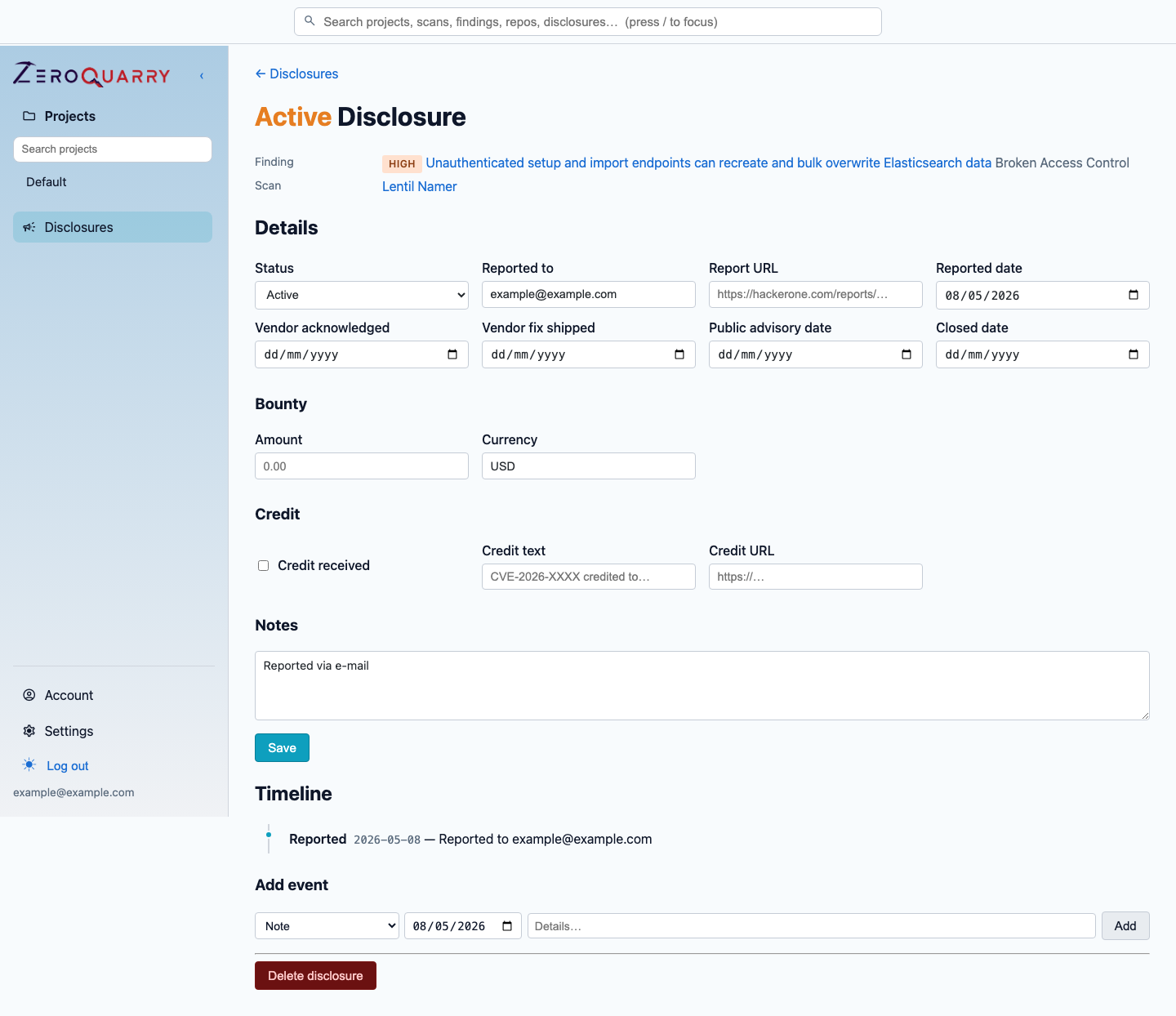This screenshot has height=1016, width=1176.
Task: Click the Add event button
Action: (x=1125, y=926)
